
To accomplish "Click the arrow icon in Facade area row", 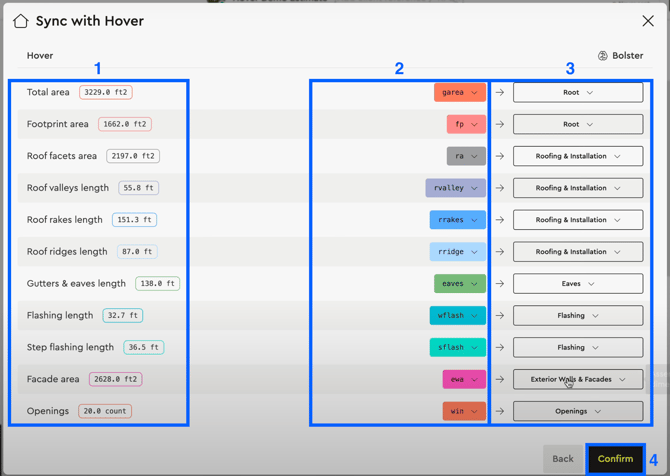I will [500, 380].
